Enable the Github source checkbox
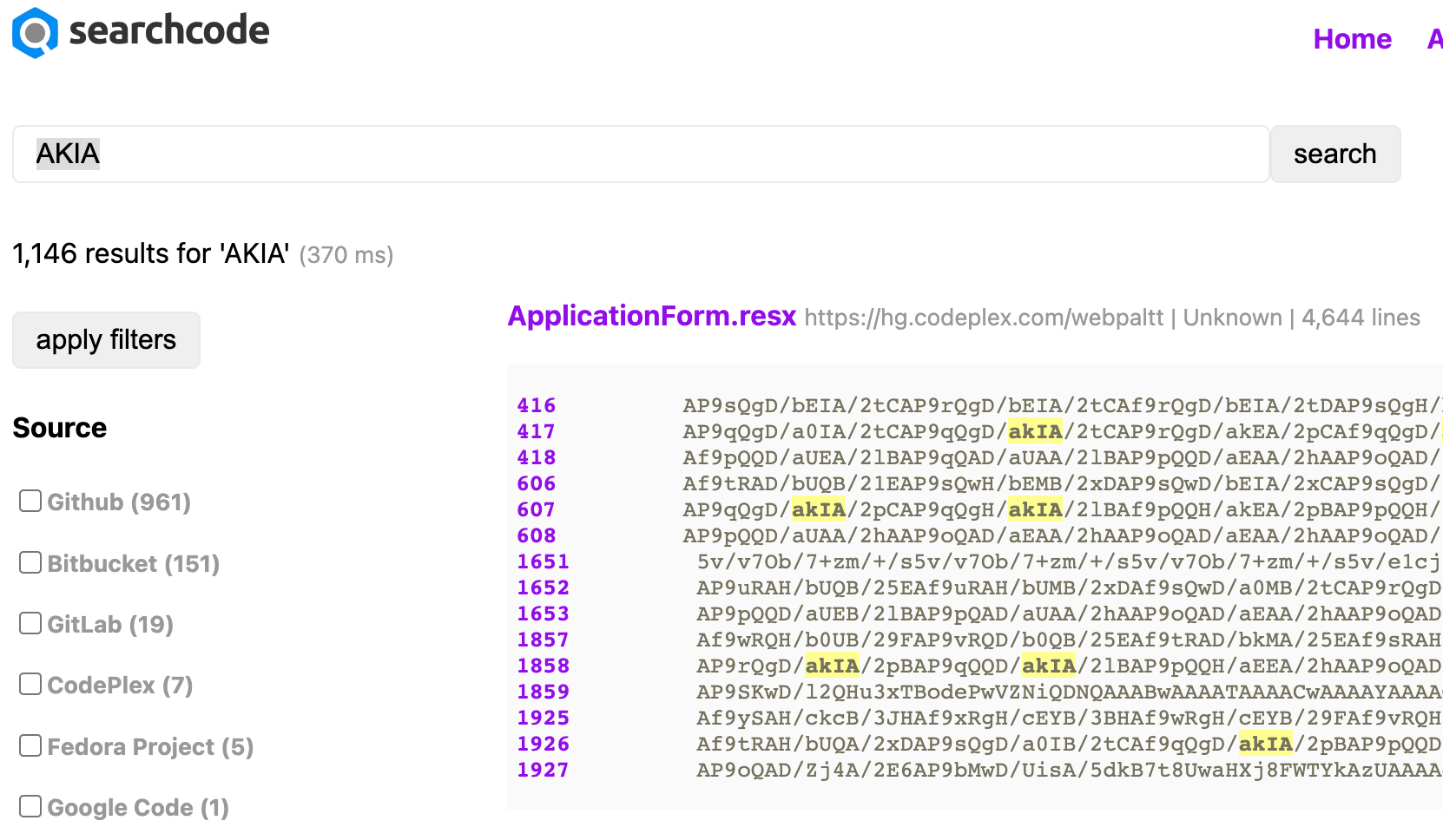Screen dimensions: 1443x840 click(x=30, y=502)
